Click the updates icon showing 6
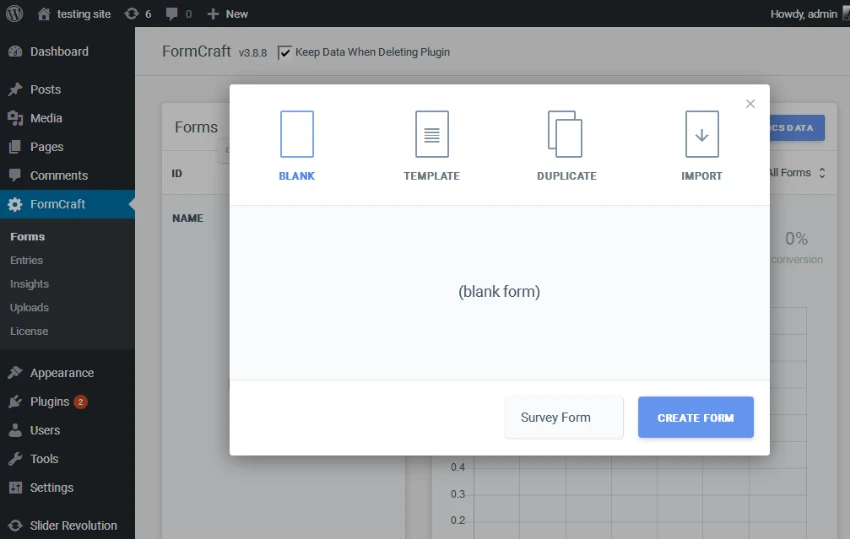Screen dimensions: 850x539 coord(132,14)
